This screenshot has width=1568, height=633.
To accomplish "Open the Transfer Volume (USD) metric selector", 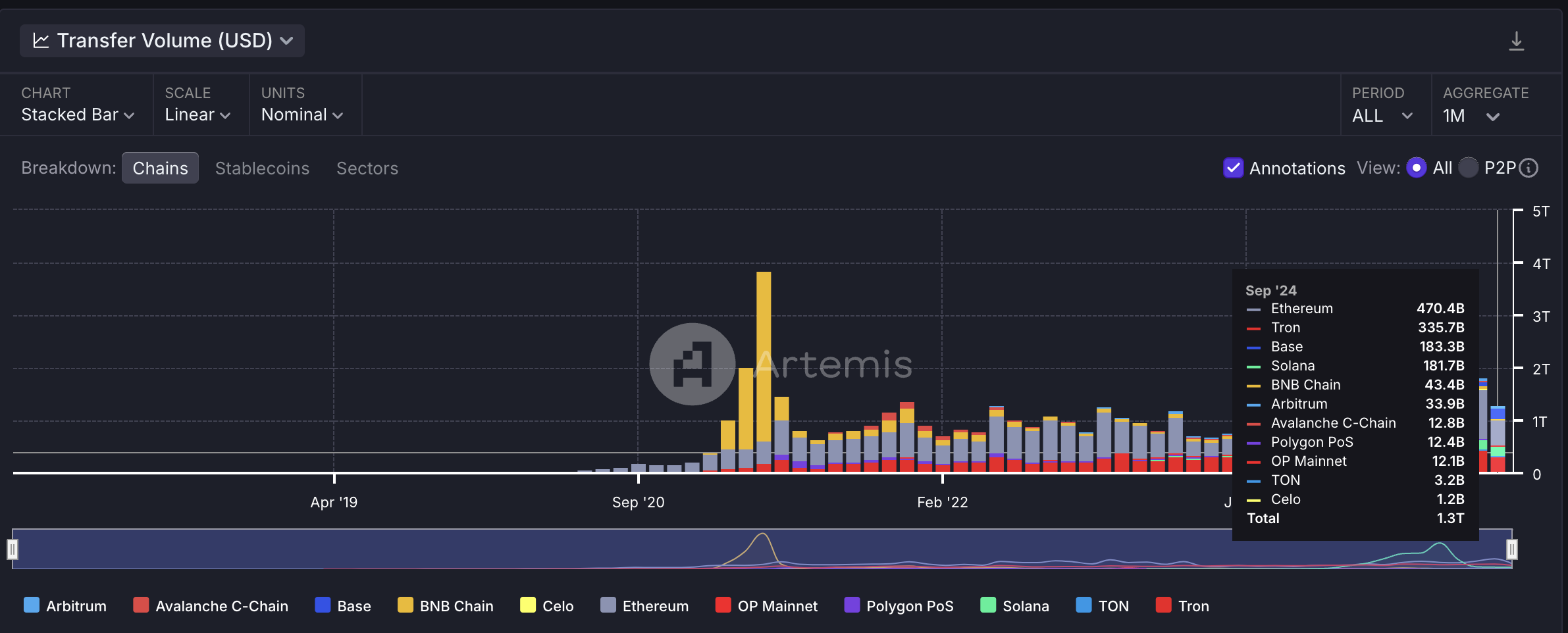I will (163, 41).
